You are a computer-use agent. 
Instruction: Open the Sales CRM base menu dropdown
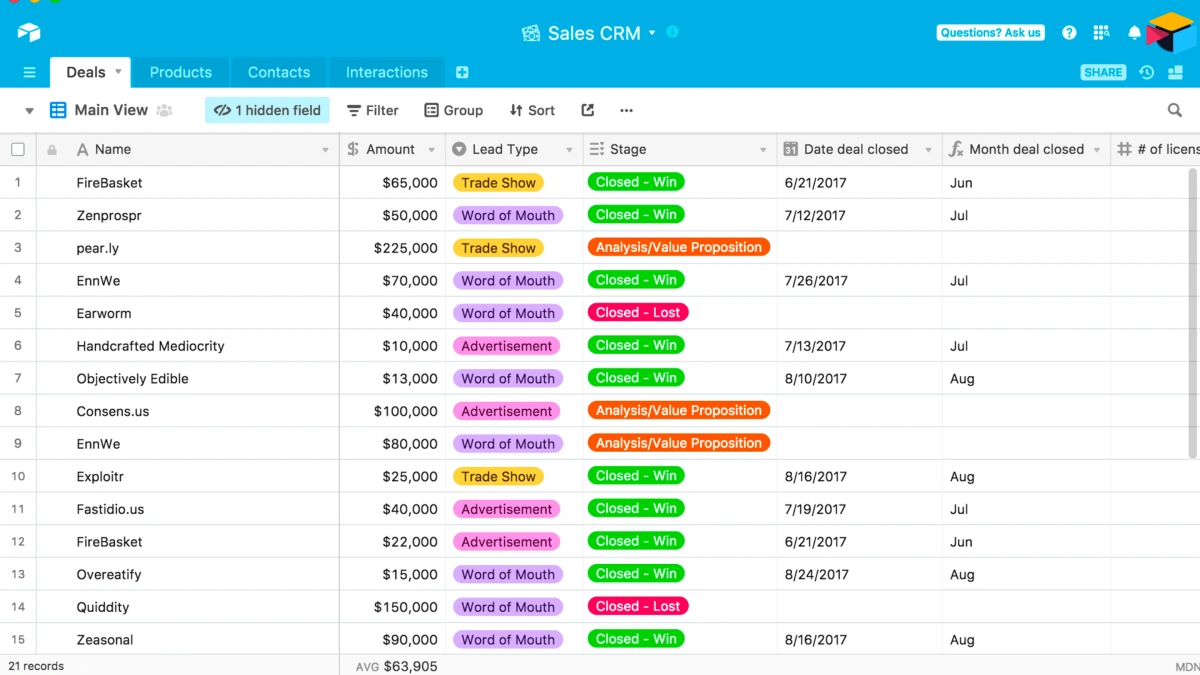[x=654, y=33]
